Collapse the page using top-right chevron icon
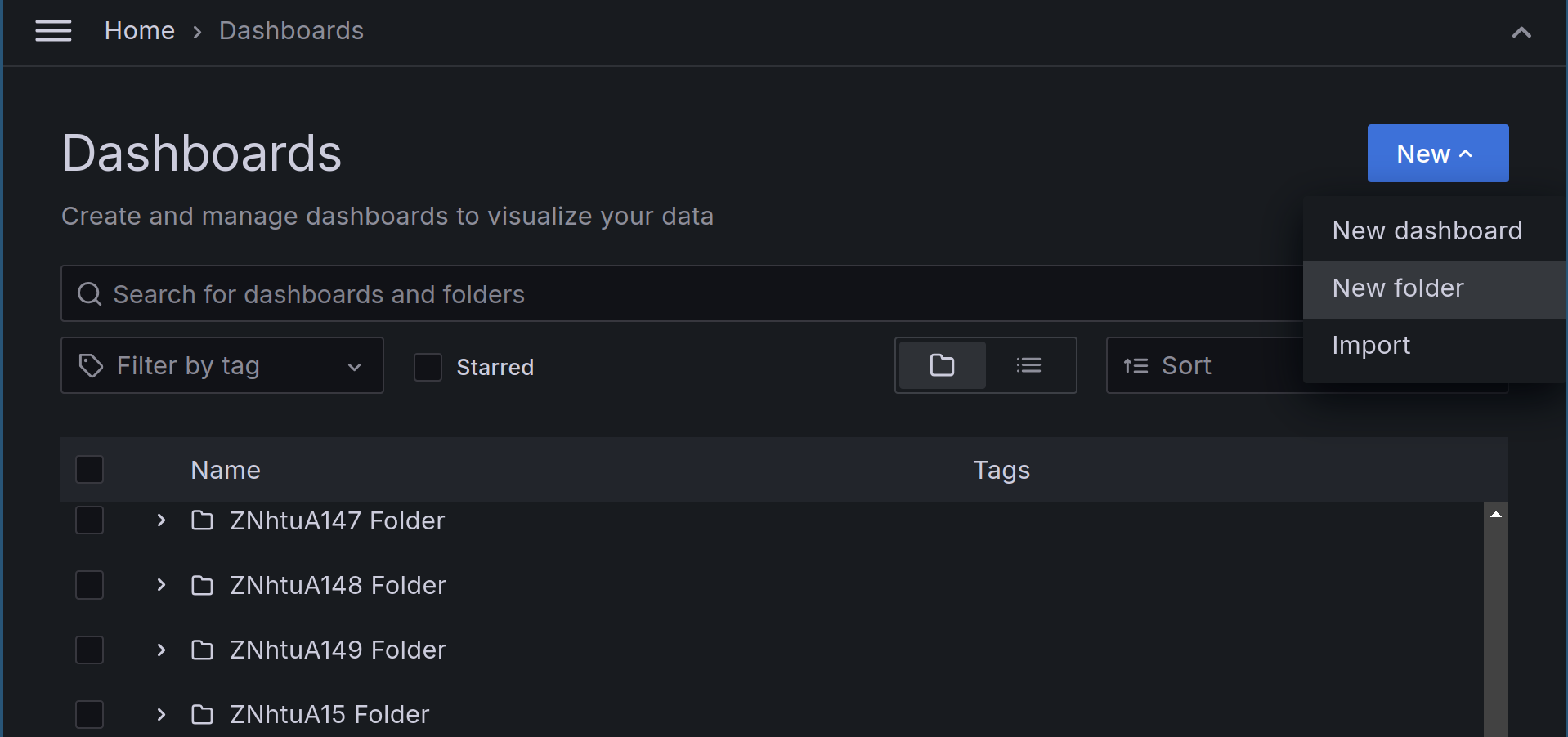1568x737 pixels. coord(1521,32)
